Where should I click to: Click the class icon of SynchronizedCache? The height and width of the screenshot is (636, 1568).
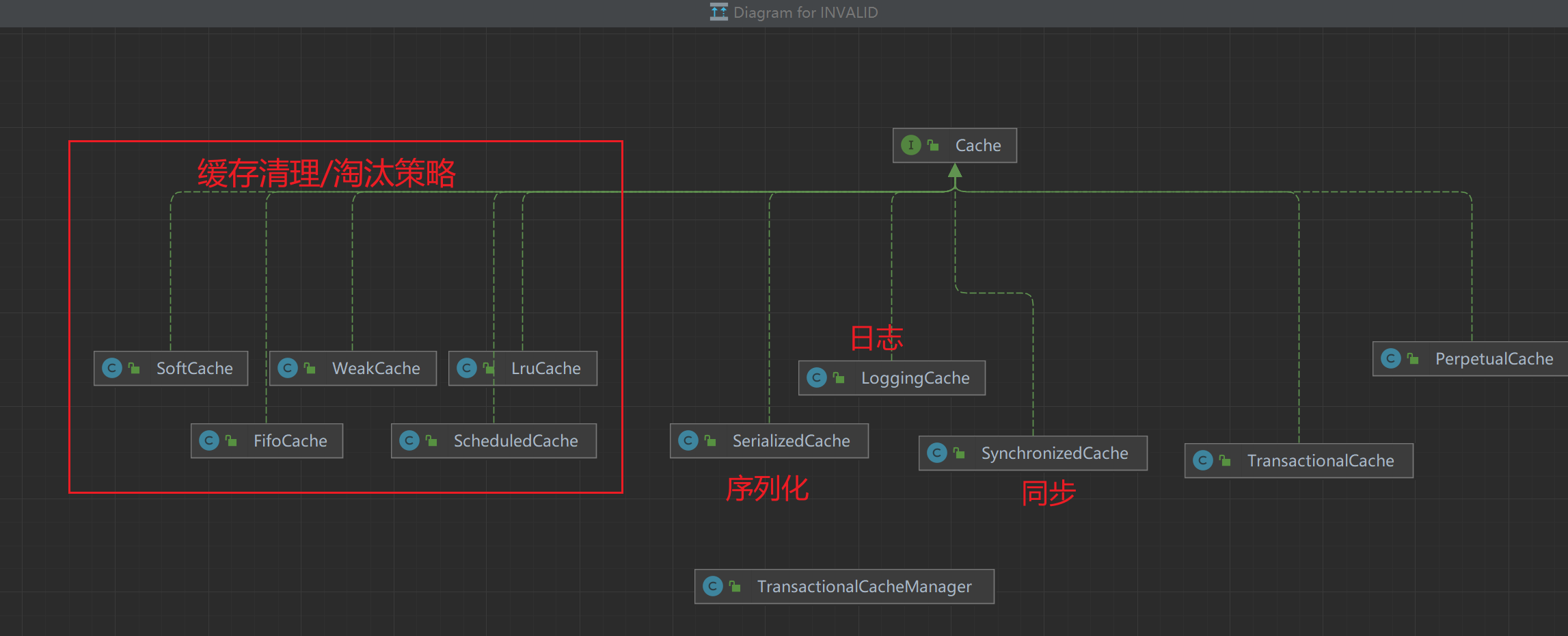coord(937,453)
